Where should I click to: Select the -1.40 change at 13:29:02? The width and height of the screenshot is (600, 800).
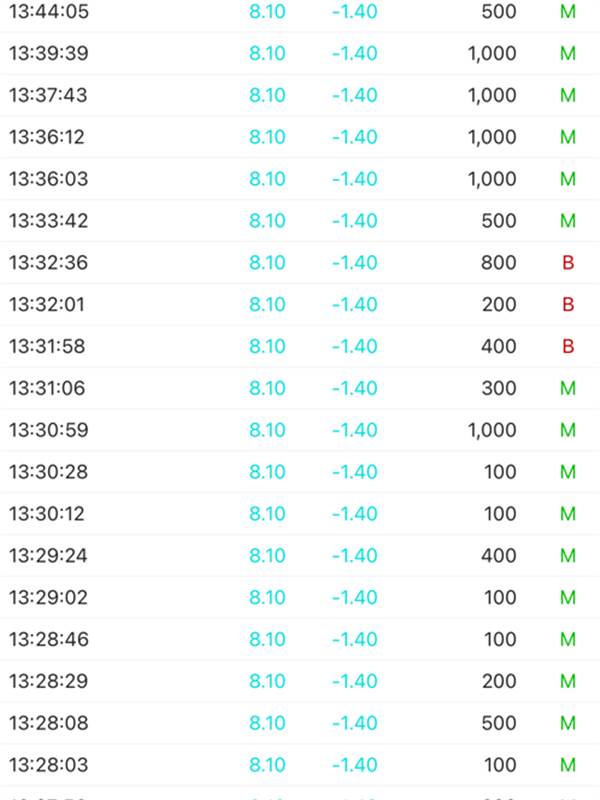(355, 598)
